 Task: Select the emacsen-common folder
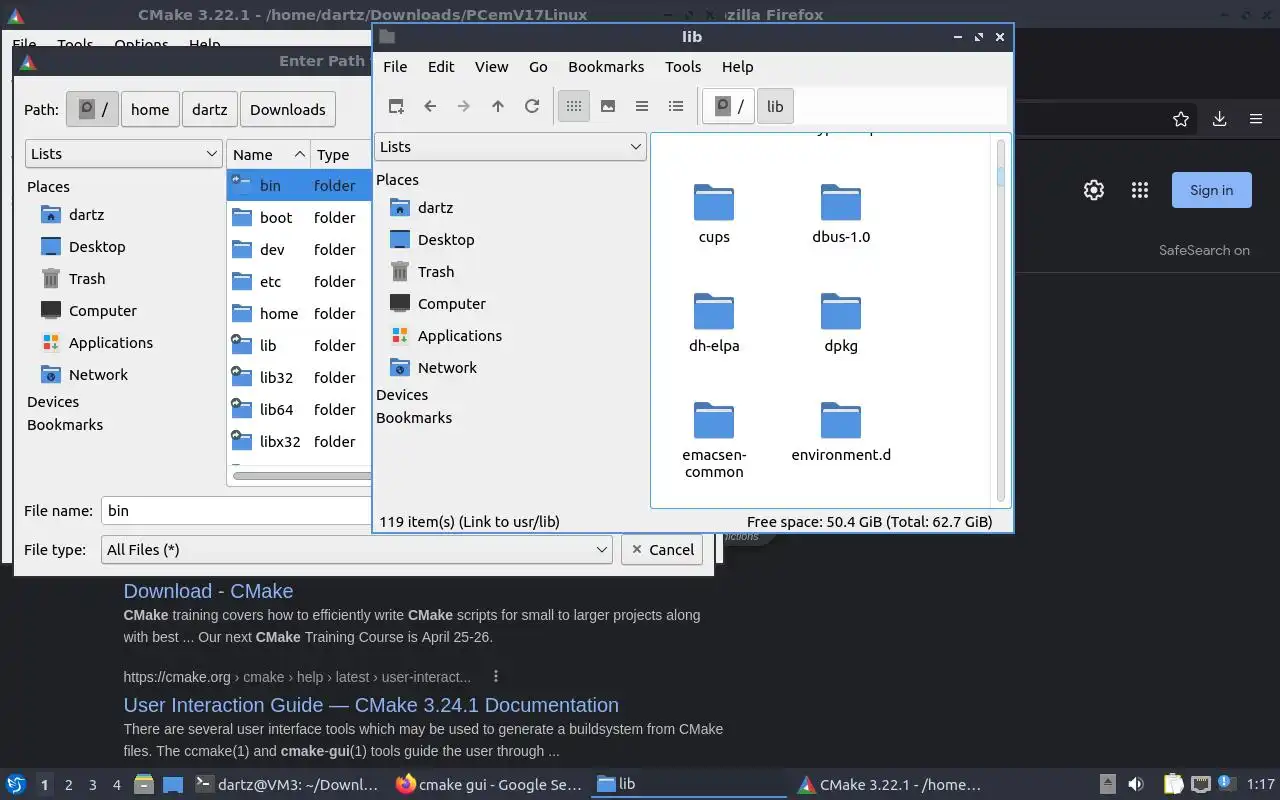point(714,440)
